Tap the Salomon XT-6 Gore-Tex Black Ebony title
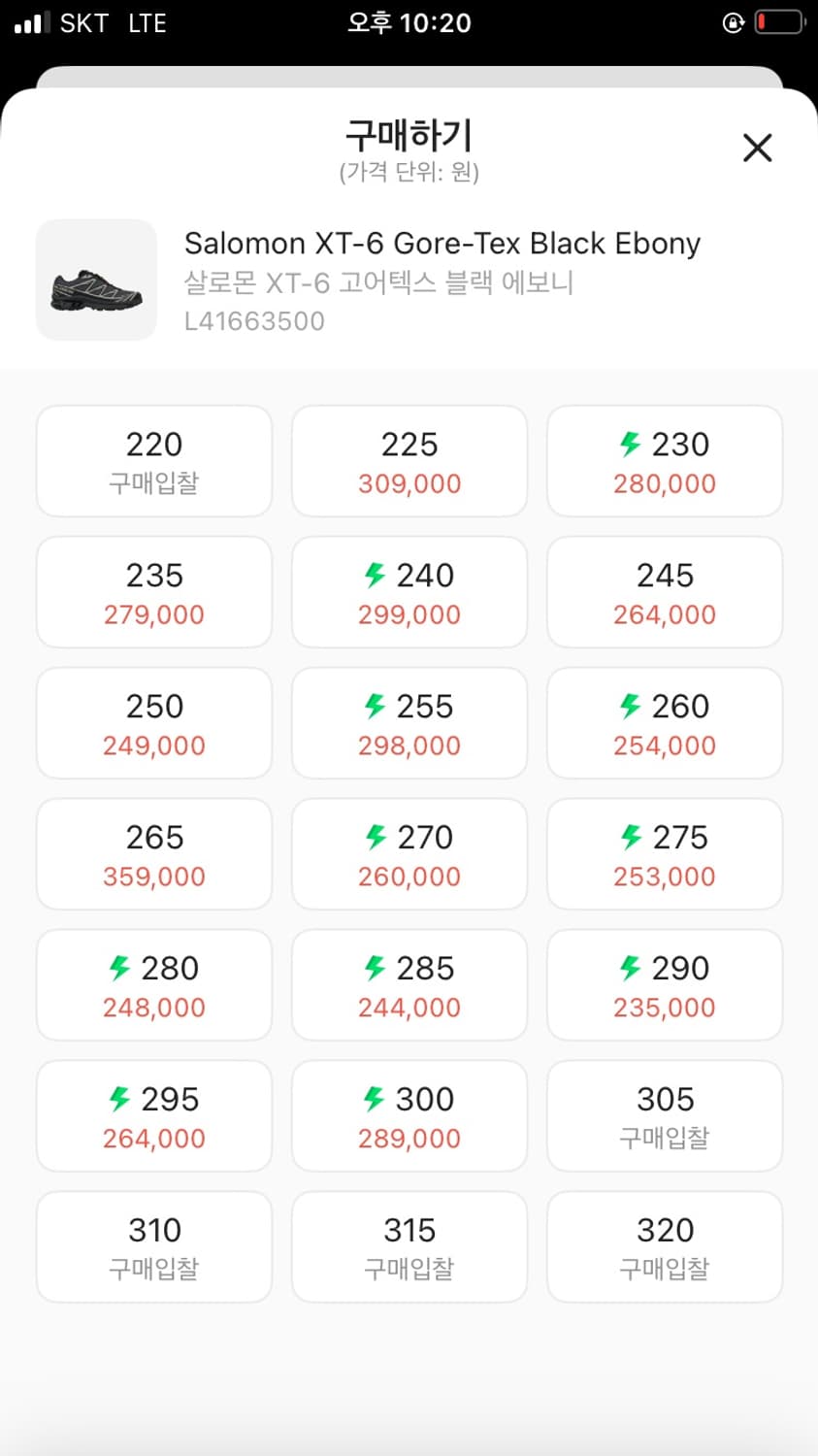 point(442,243)
